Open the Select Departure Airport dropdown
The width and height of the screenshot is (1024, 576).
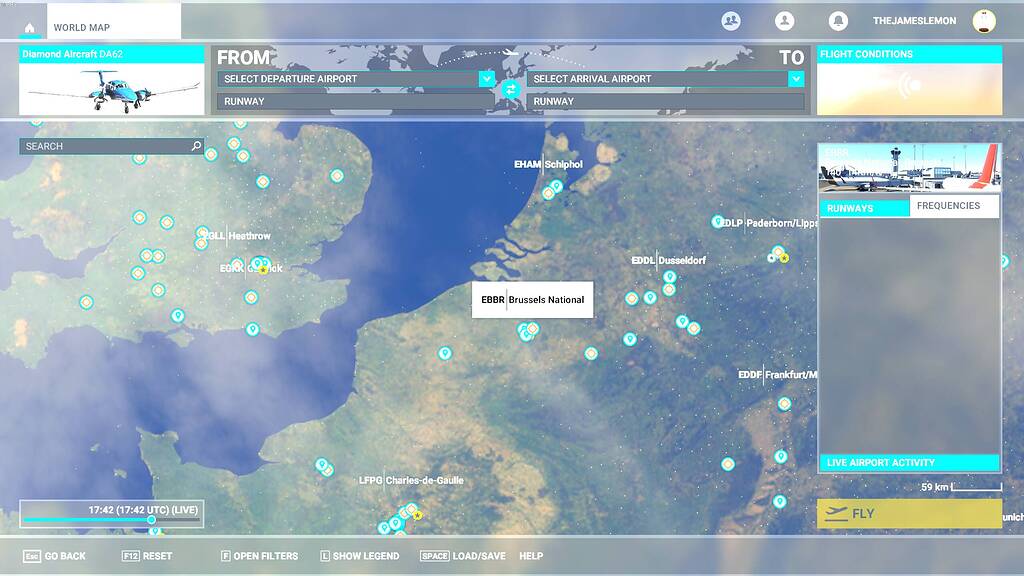352,78
